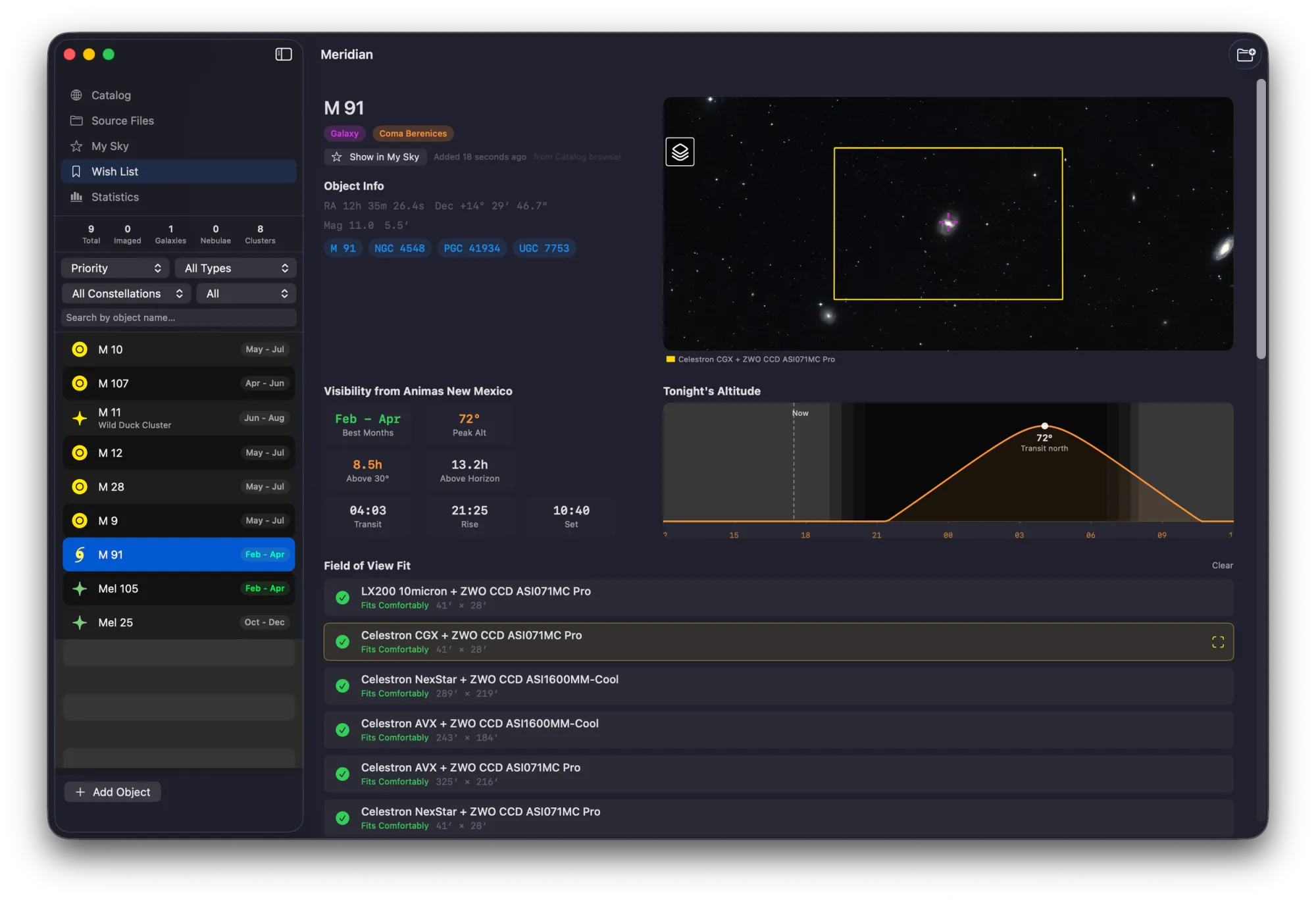1316x902 pixels.
Task: Open the All Types filter dropdown
Action: click(x=236, y=268)
